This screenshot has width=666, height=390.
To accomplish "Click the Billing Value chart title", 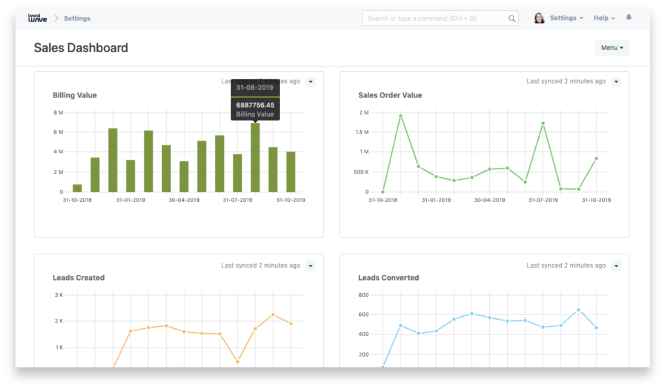I will (x=75, y=95).
